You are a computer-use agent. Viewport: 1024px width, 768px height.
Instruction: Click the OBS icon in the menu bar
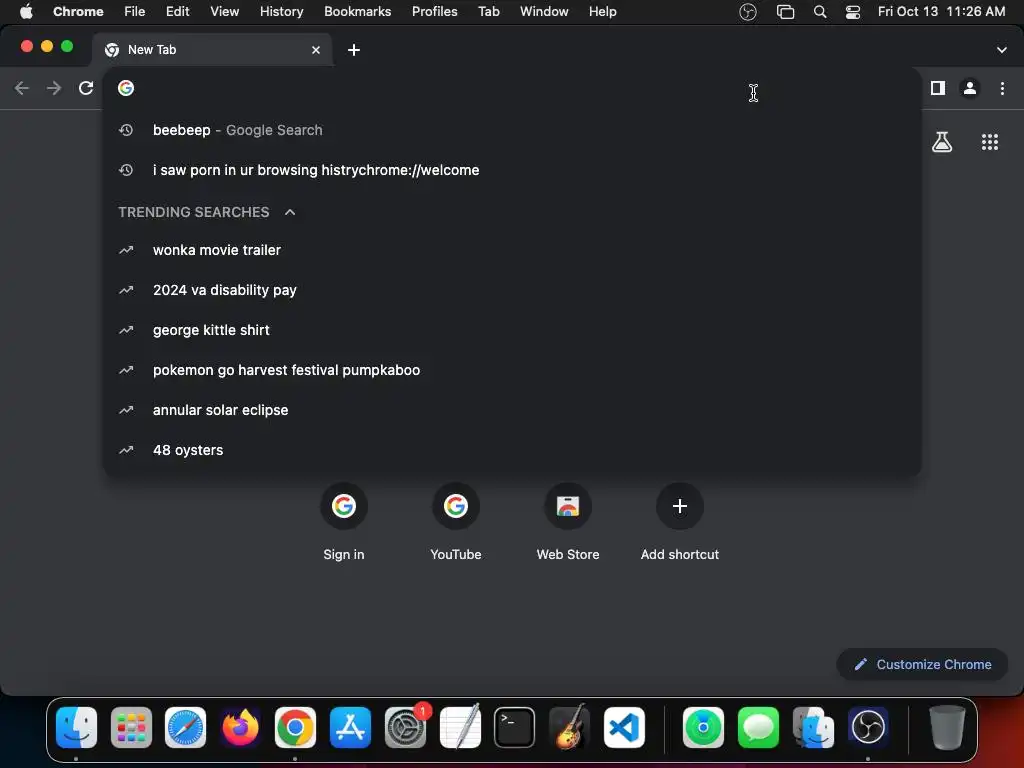[x=748, y=12]
